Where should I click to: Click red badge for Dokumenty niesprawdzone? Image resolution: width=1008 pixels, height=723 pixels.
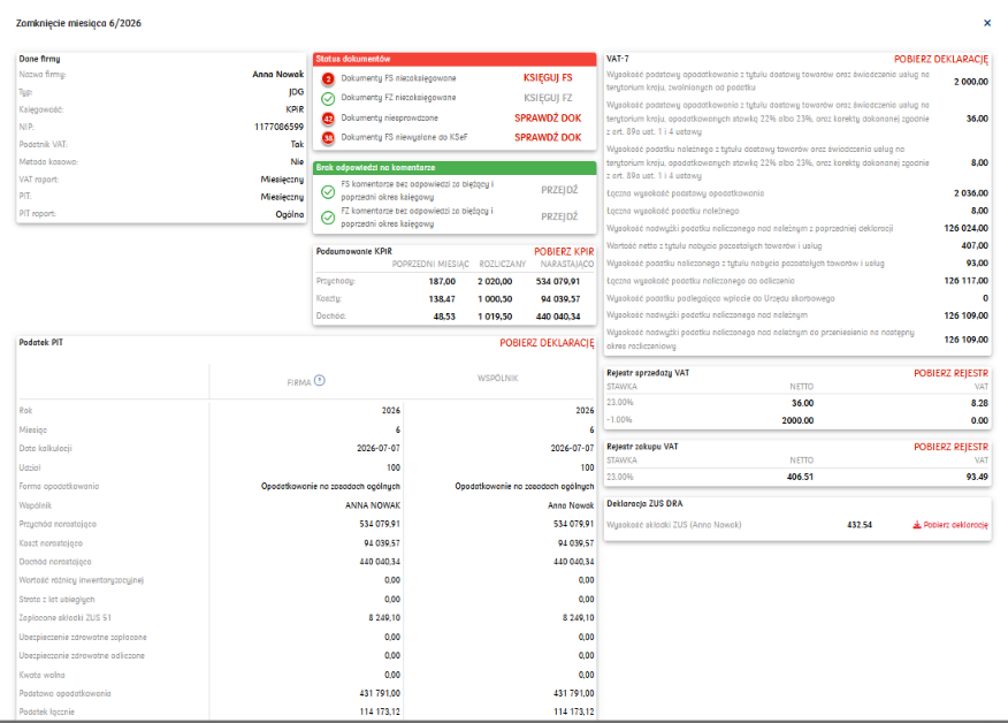(328, 118)
